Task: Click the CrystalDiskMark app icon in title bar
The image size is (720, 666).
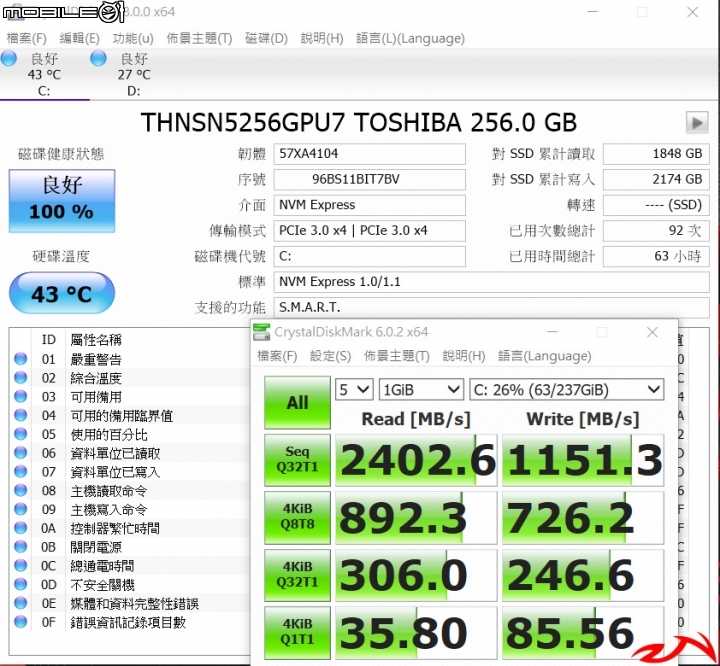Action: pyautogui.click(x=262, y=332)
